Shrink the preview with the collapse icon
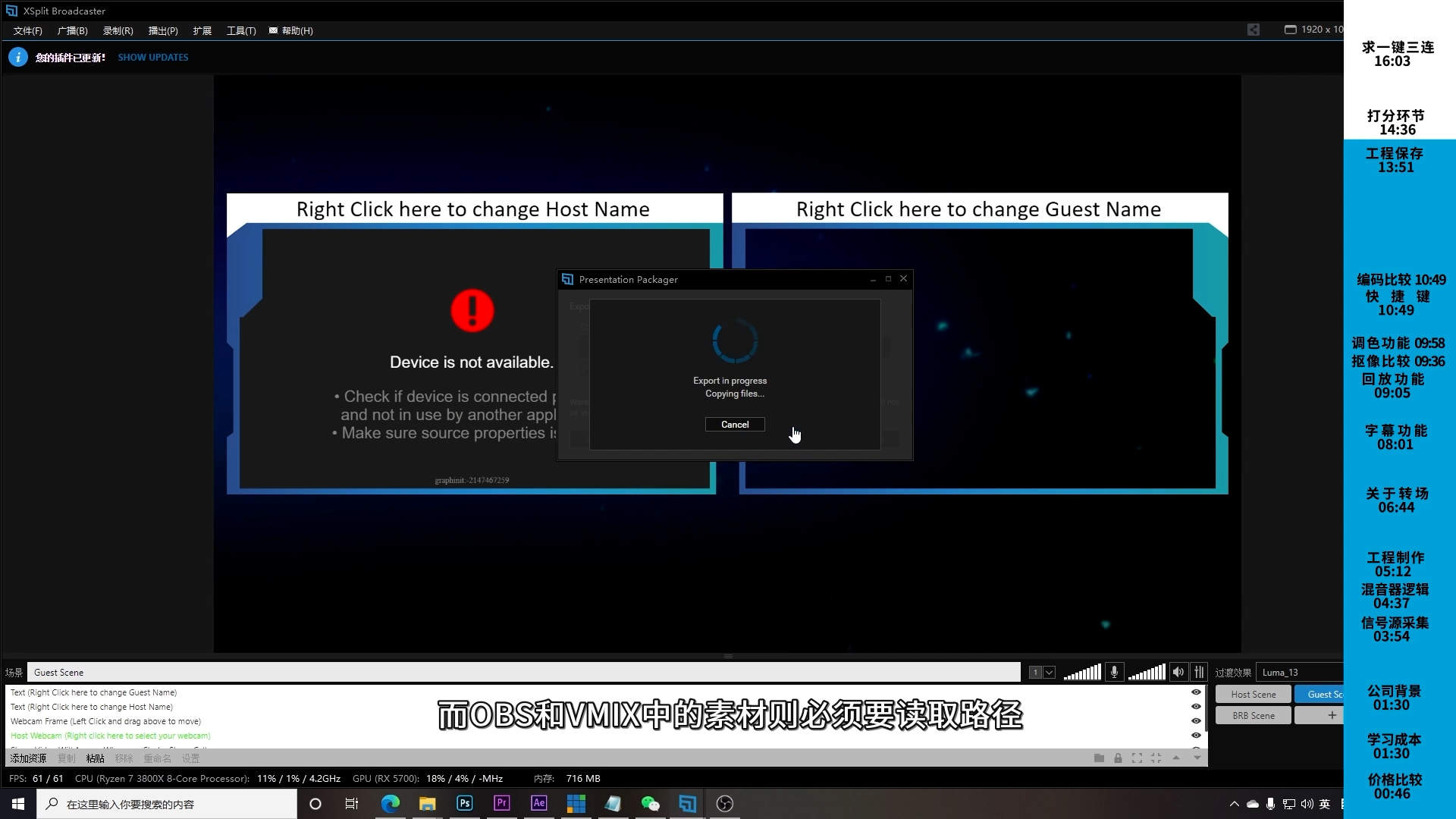 point(1156,758)
